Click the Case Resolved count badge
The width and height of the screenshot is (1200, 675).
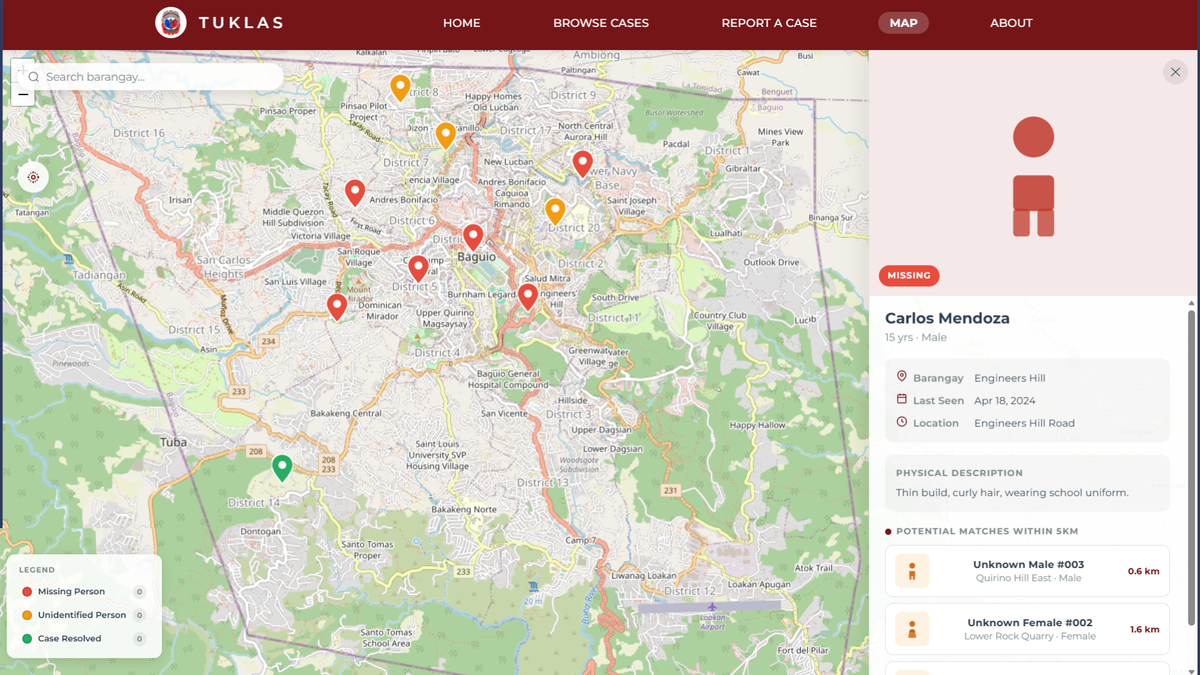pos(139,638)
